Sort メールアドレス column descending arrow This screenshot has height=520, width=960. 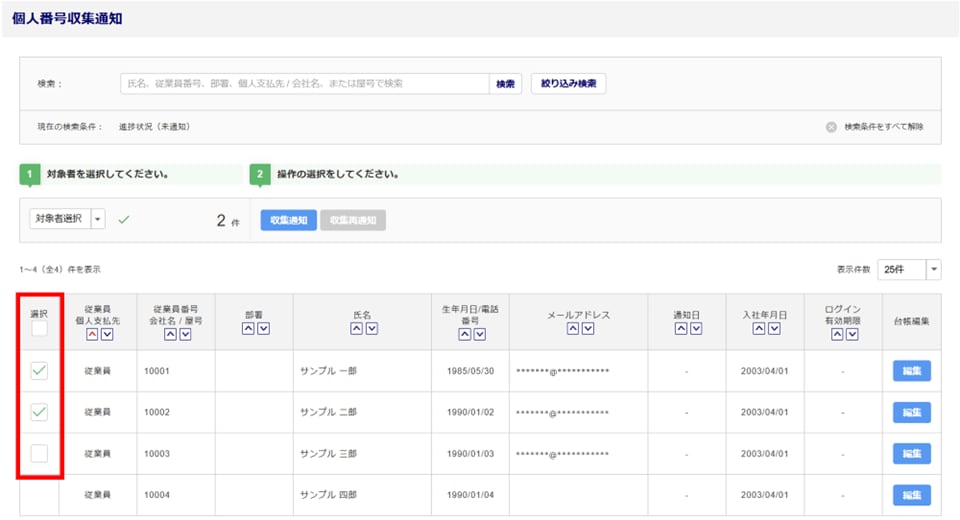(586, 329)
